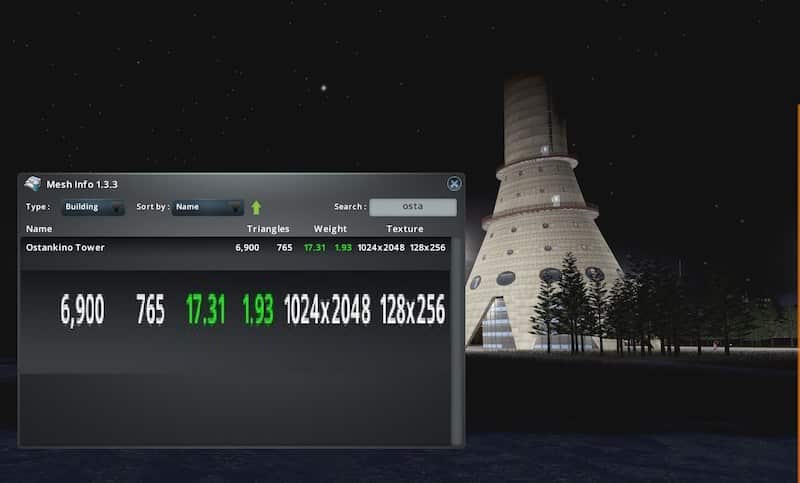Select the Weight column header
The width and height of the screenshot is (800, 483).
tap(330, 229)
